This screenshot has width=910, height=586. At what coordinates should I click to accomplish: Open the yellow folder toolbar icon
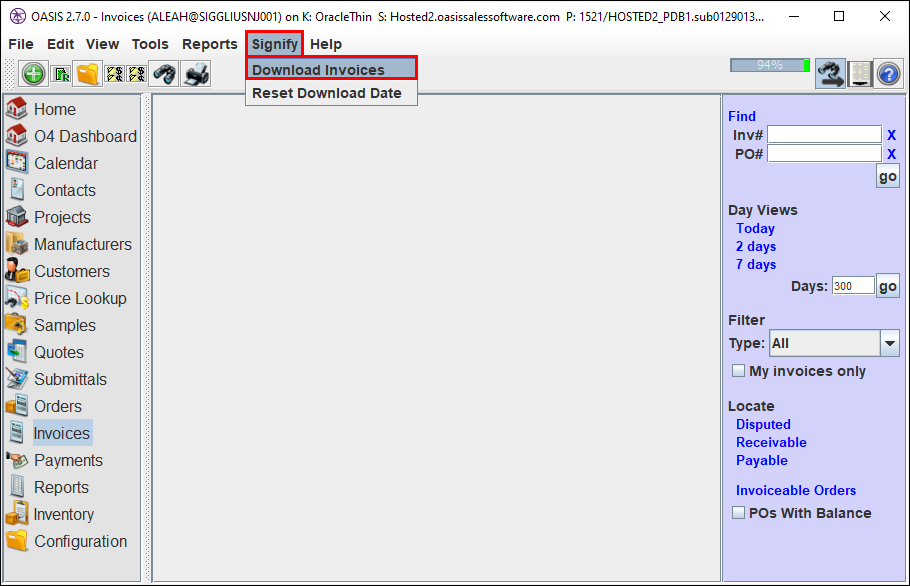88,74
